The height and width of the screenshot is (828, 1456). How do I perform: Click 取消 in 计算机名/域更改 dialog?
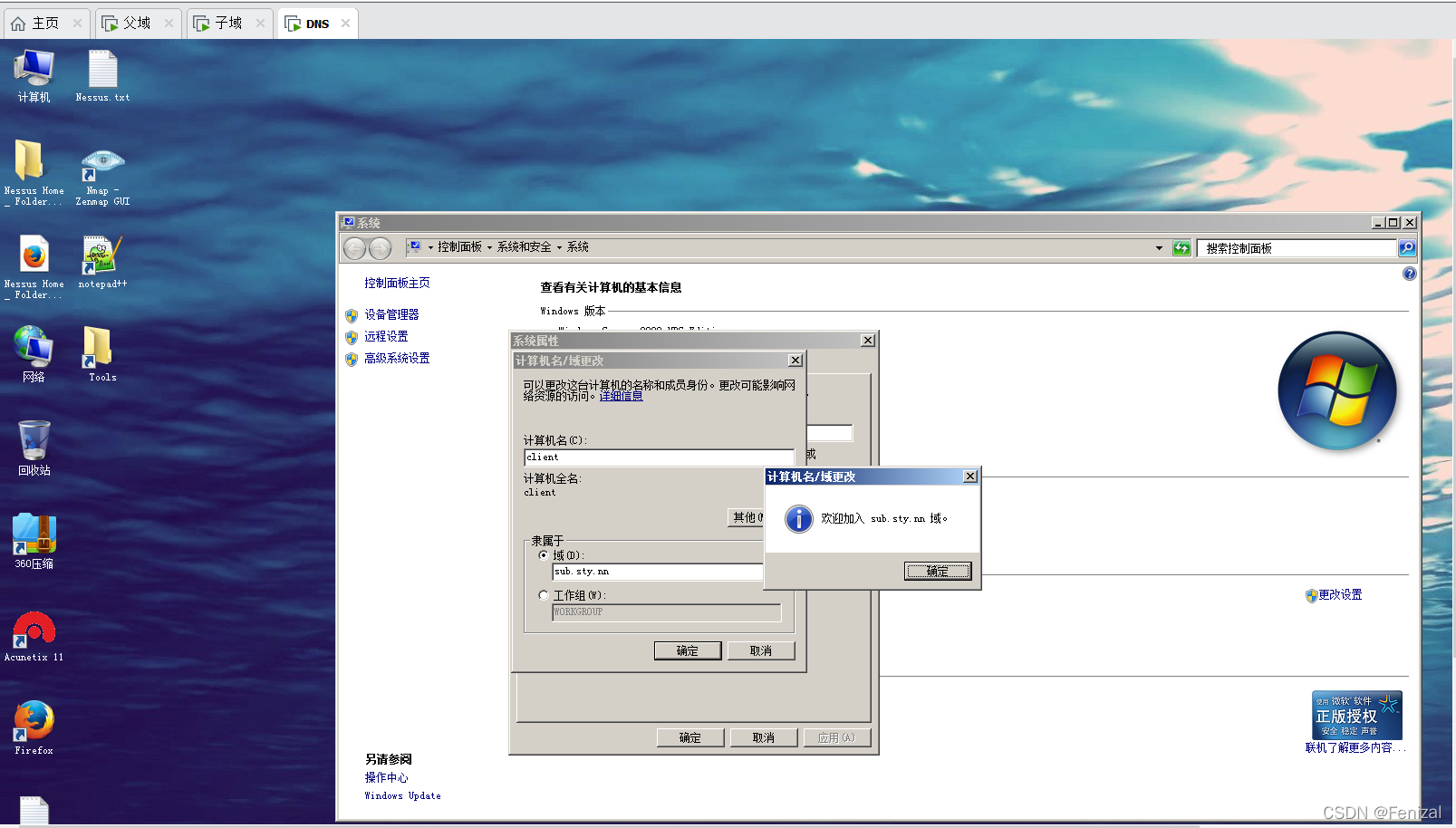pos(761,650)
